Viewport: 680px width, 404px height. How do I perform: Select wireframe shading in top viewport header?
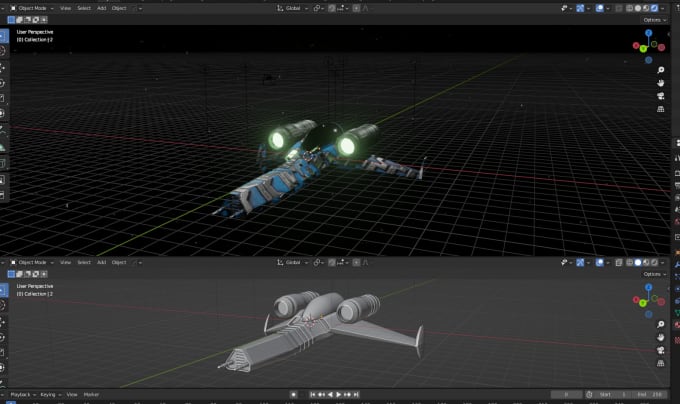(629, 8)
